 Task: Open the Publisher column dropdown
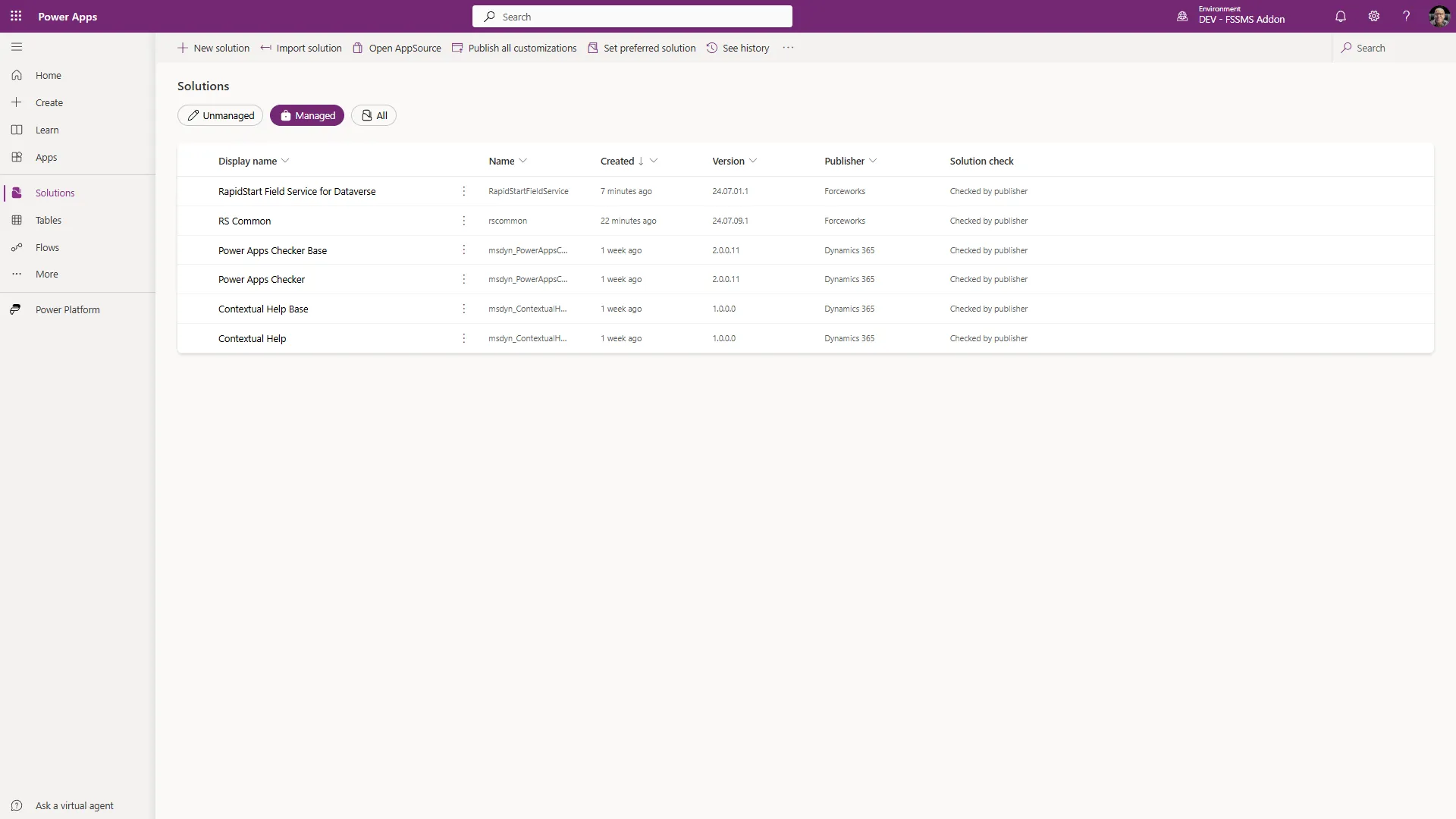point(874,161)
